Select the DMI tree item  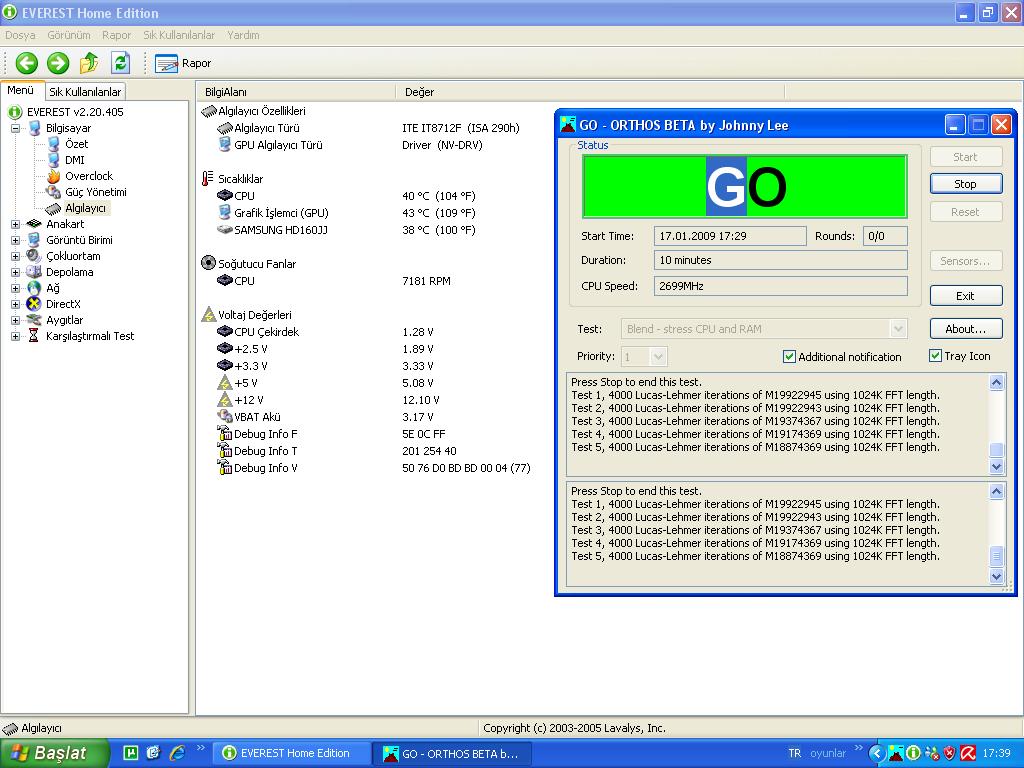click(x=74, y=160)
